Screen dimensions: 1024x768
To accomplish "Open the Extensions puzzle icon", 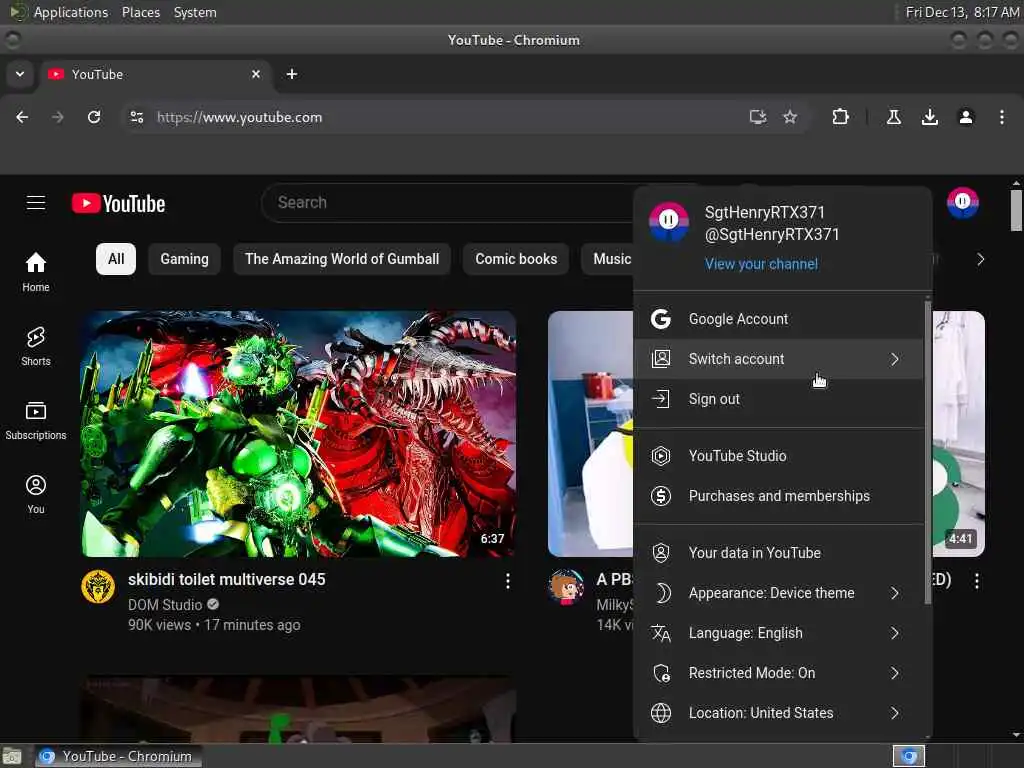I will pos(840,117).
